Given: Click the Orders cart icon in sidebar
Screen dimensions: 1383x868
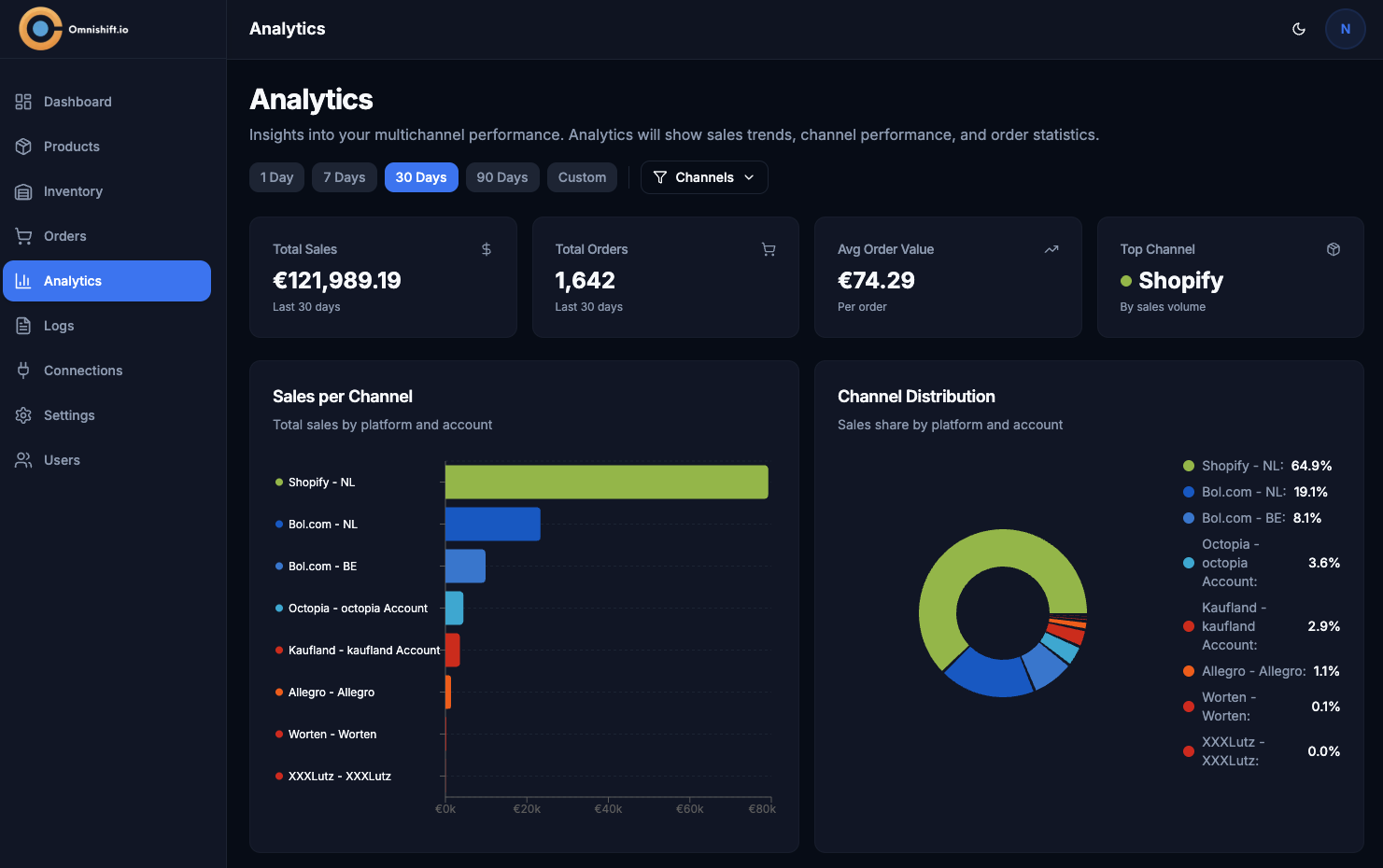Looking at the screenshot, I should (x=23, y=236).
